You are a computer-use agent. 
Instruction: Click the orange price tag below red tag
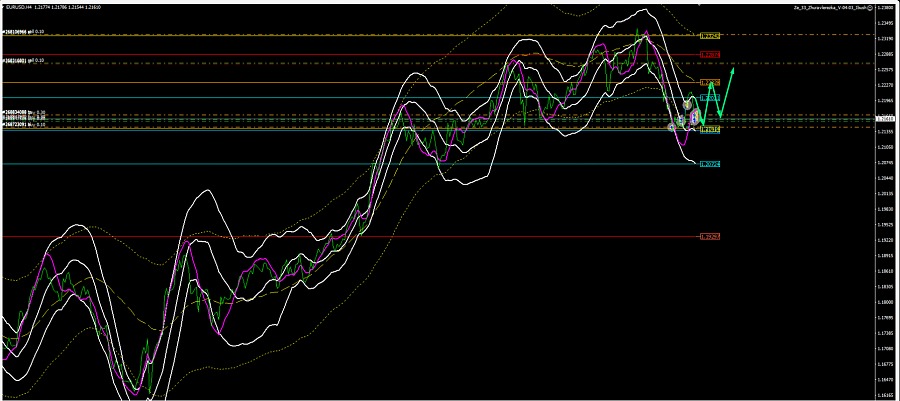710,82
